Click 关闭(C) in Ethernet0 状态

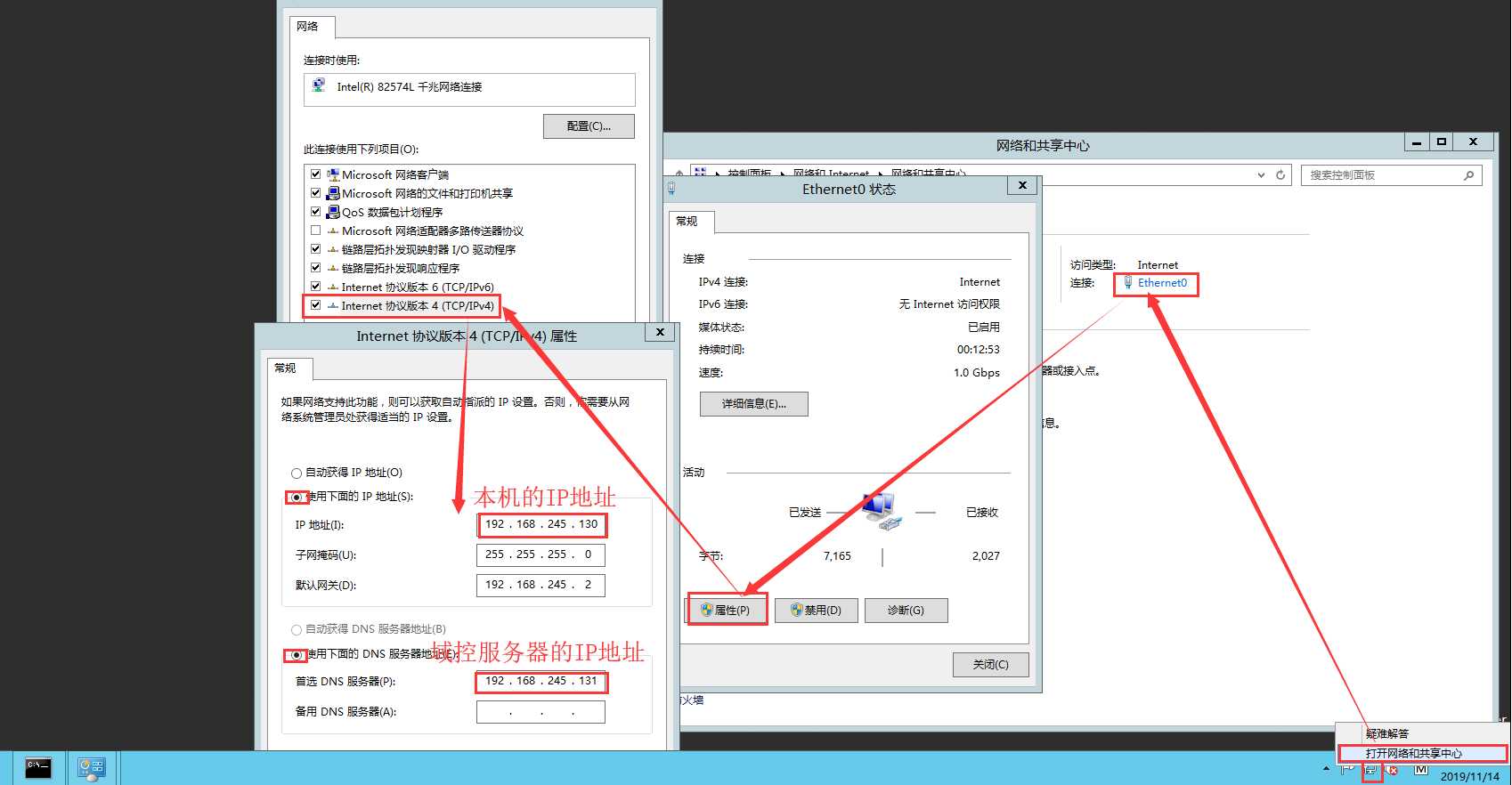coord(990,665)
